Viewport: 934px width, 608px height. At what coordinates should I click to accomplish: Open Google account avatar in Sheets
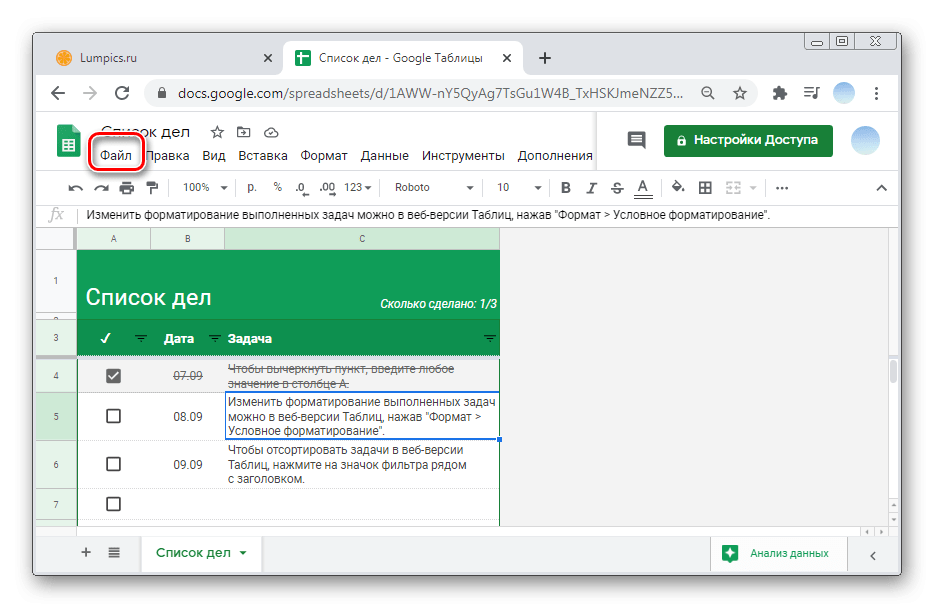865,141
